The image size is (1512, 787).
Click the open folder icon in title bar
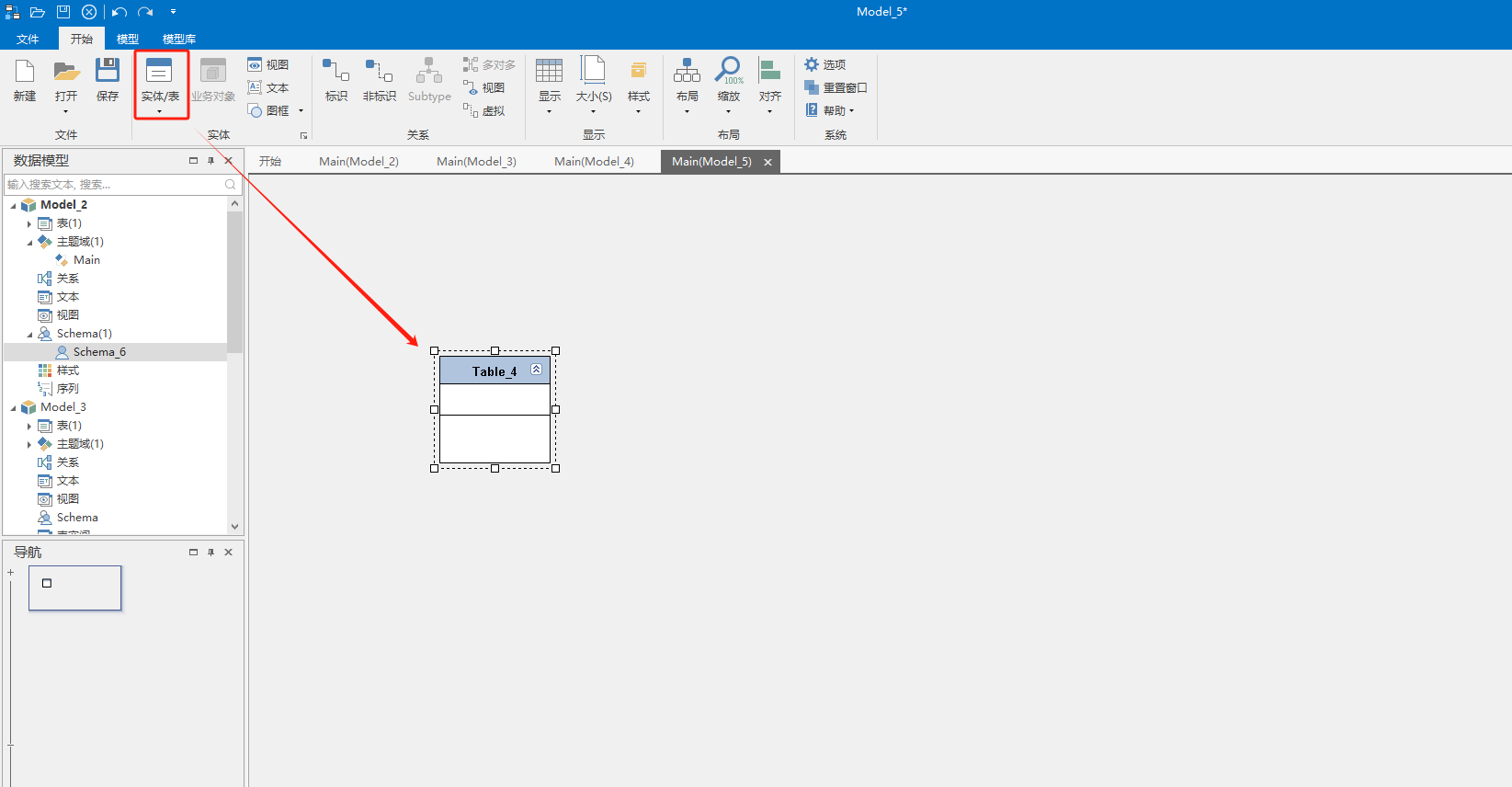[38, 12]
